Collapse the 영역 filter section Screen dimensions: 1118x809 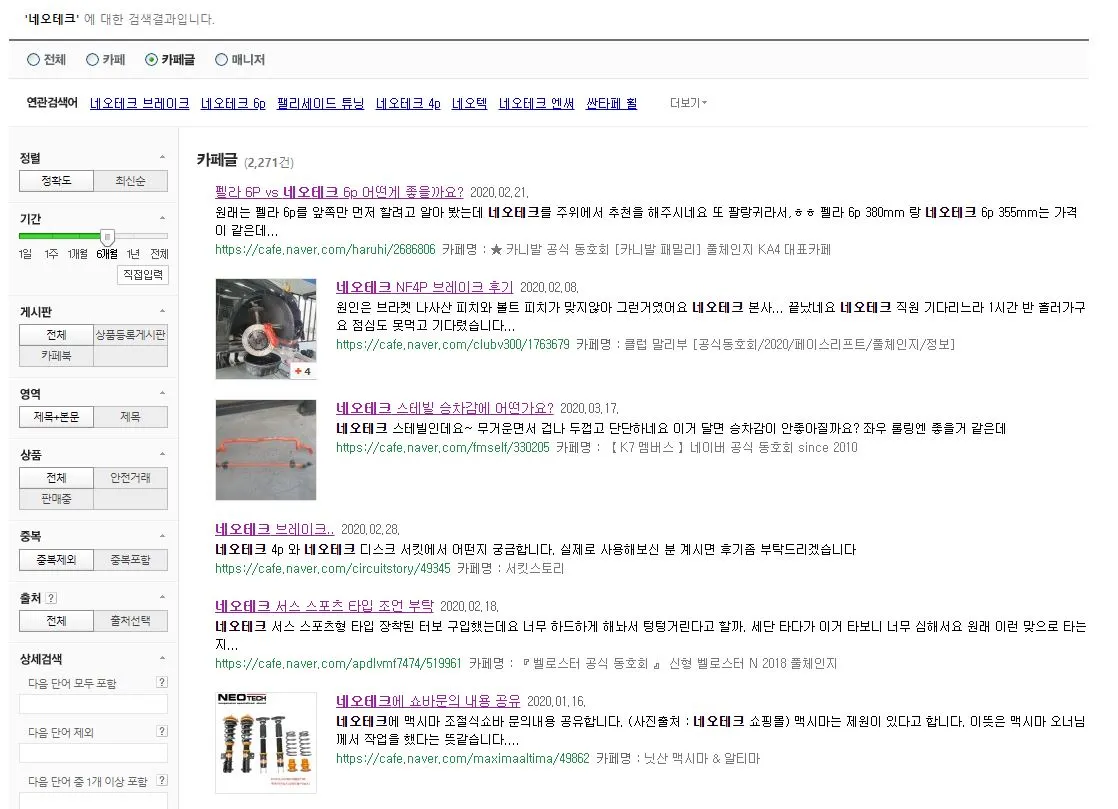click(163, 393)
